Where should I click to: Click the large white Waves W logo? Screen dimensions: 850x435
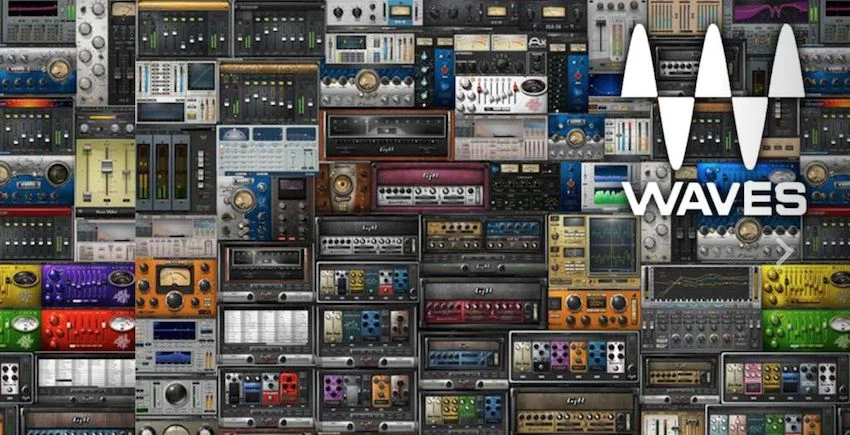pos(713,97)
